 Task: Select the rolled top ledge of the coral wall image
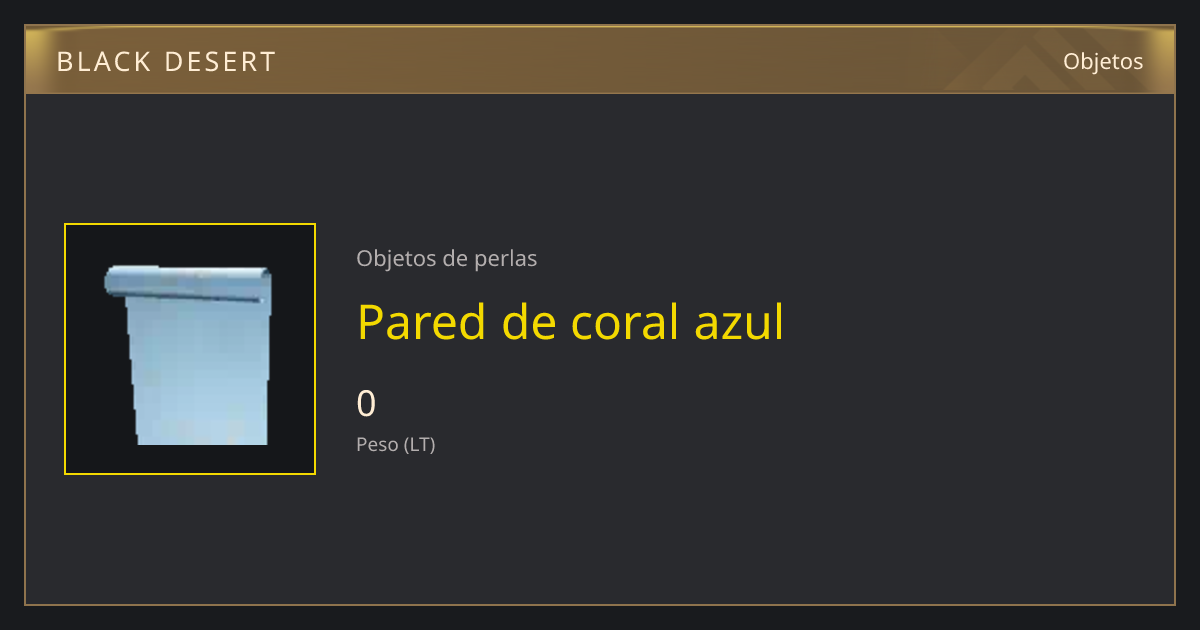point(188,281)
